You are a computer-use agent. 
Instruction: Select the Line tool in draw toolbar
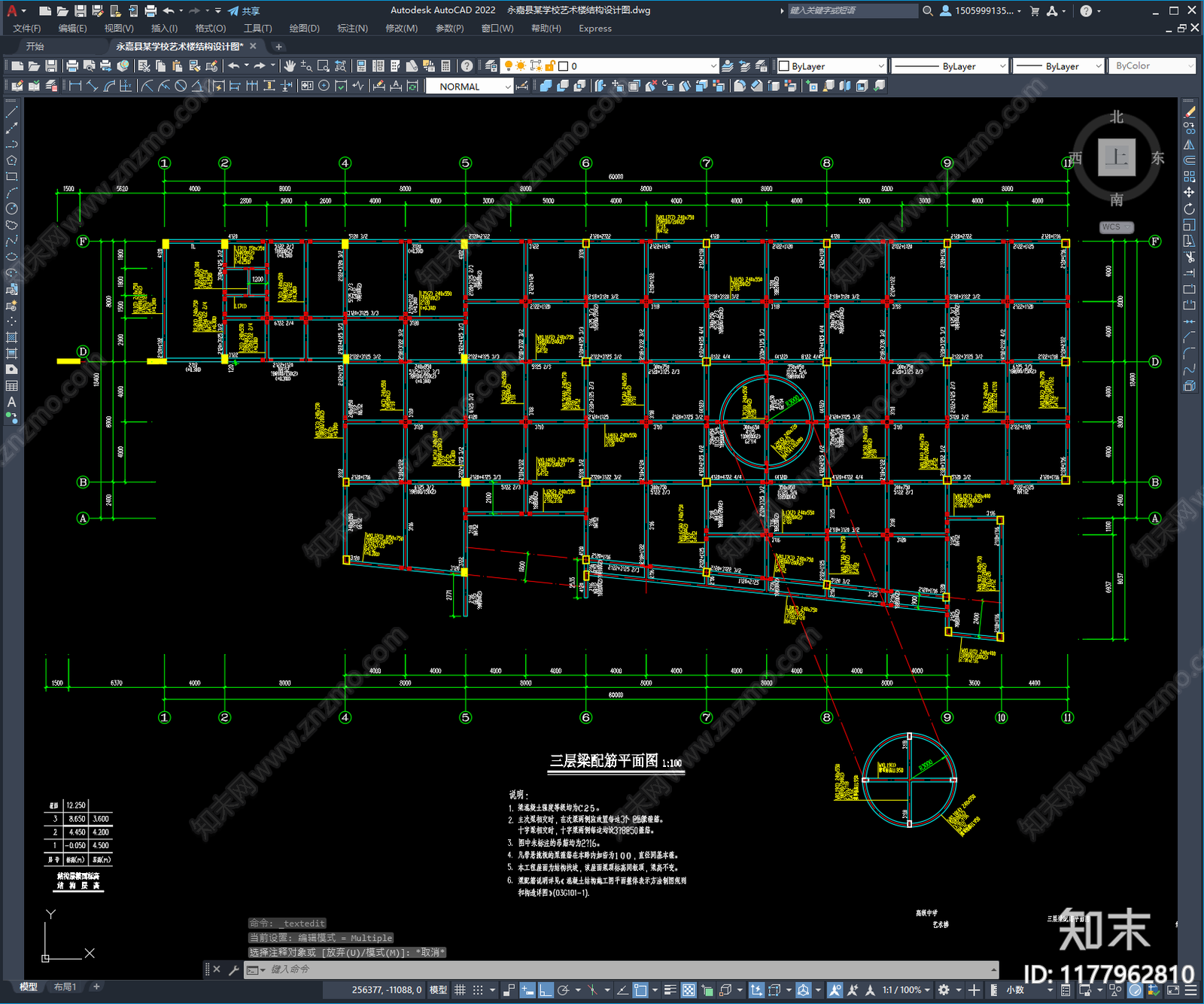click(11, 112)
